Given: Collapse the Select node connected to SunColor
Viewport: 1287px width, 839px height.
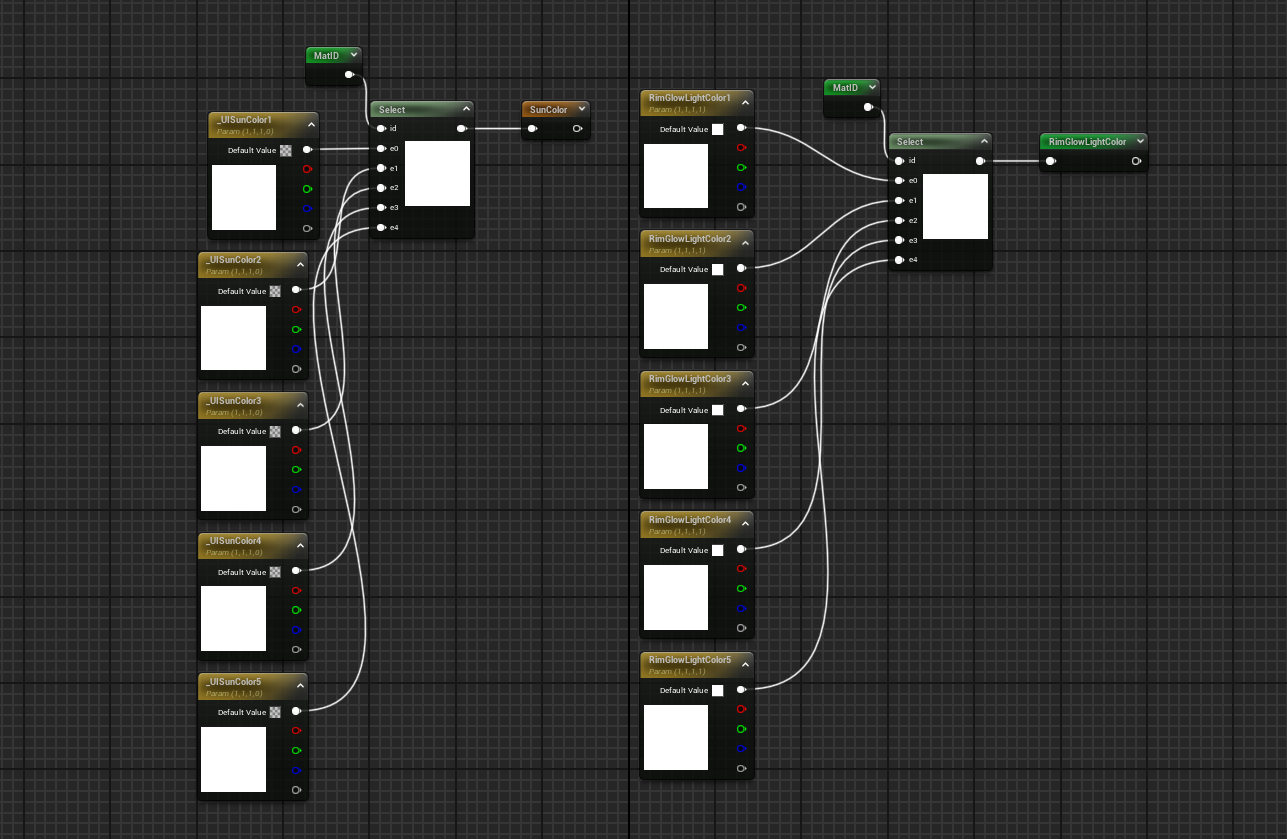Looking at the screenshot, I should 465,110.
